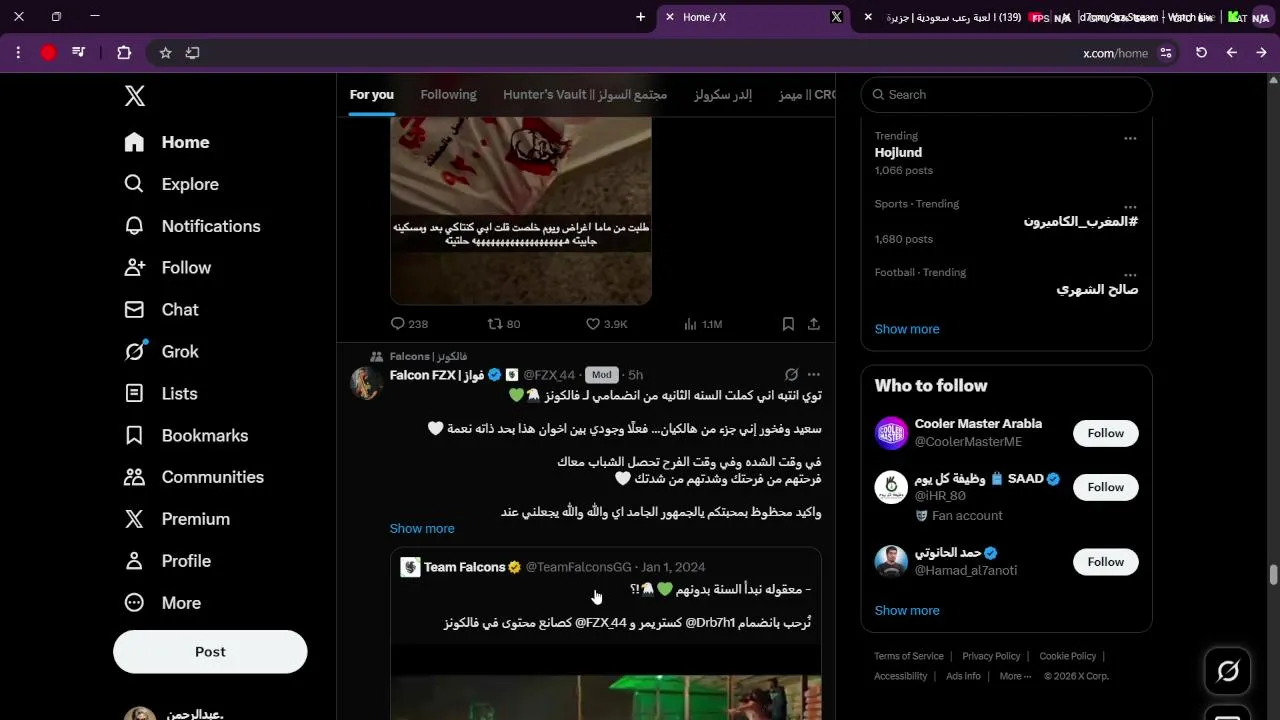1280x720 pixels.
Task: Open More options in the sidebar
Action: coord(162,603)
